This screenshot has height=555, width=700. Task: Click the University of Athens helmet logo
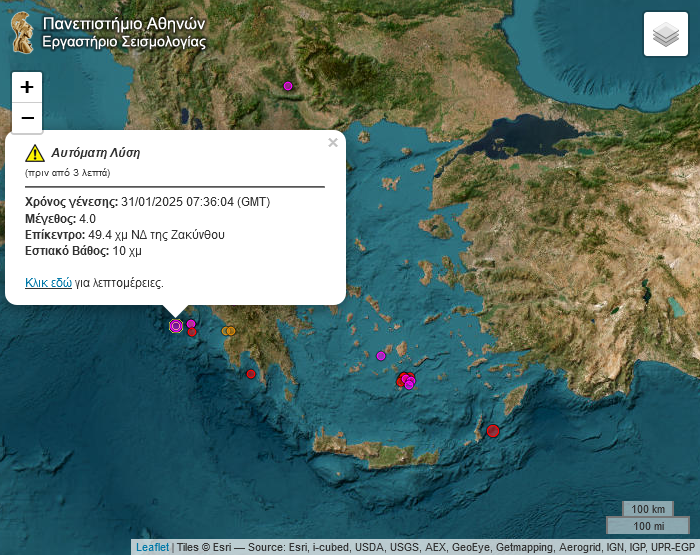(x=22, y=33)
